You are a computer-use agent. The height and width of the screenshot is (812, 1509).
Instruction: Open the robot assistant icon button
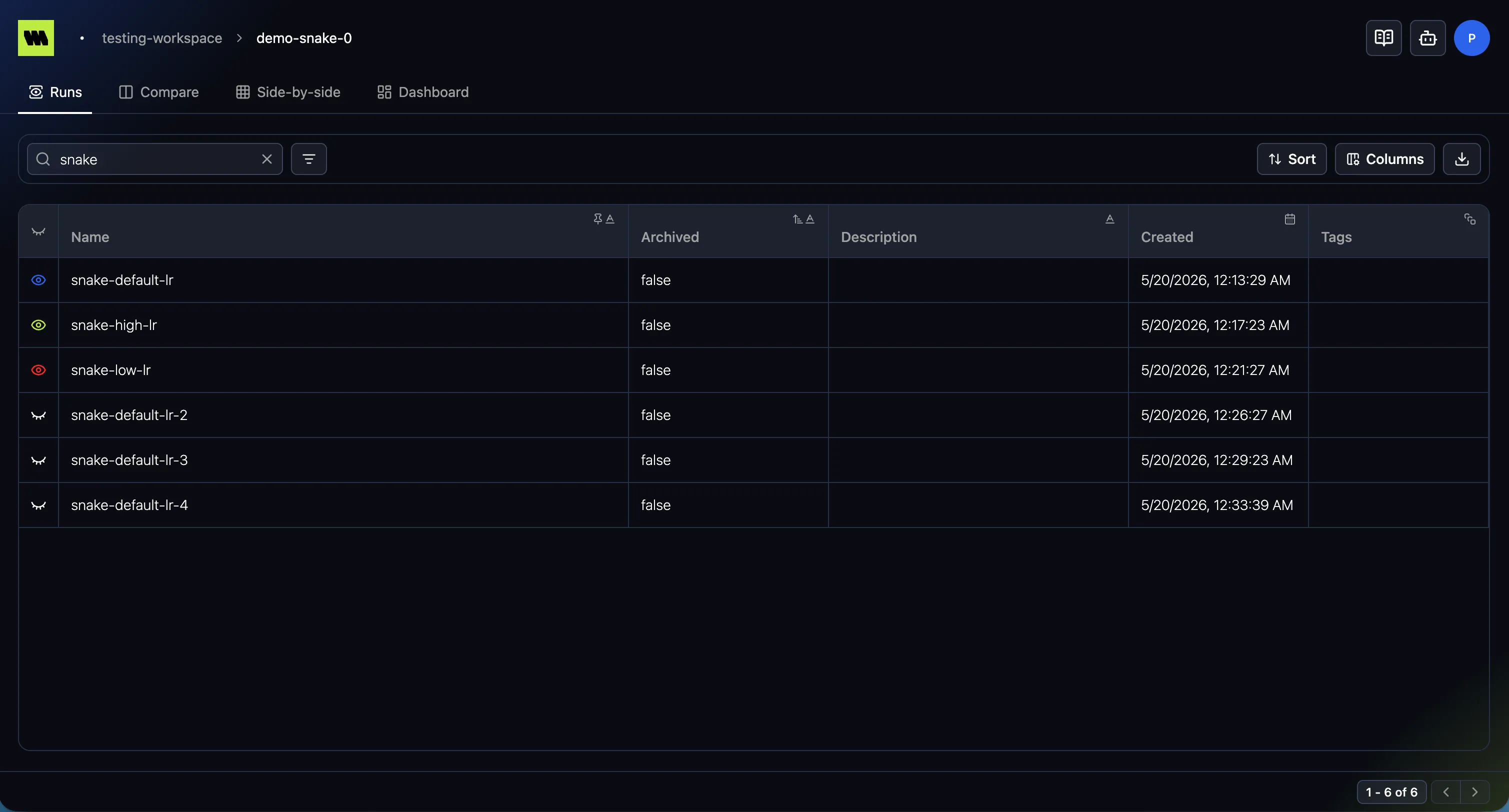(1427, 38)
